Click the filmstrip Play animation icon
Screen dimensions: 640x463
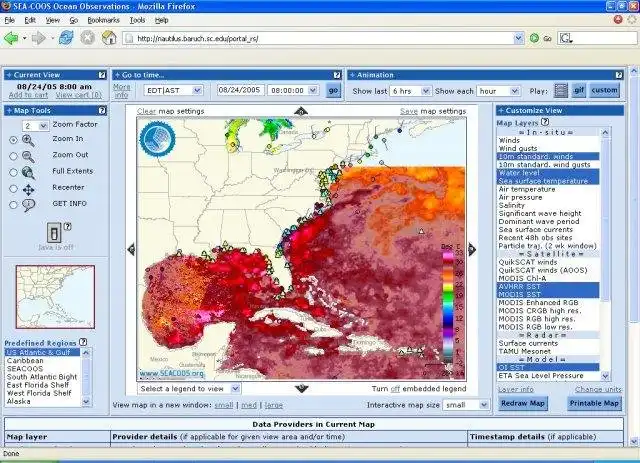coord(561,91)
